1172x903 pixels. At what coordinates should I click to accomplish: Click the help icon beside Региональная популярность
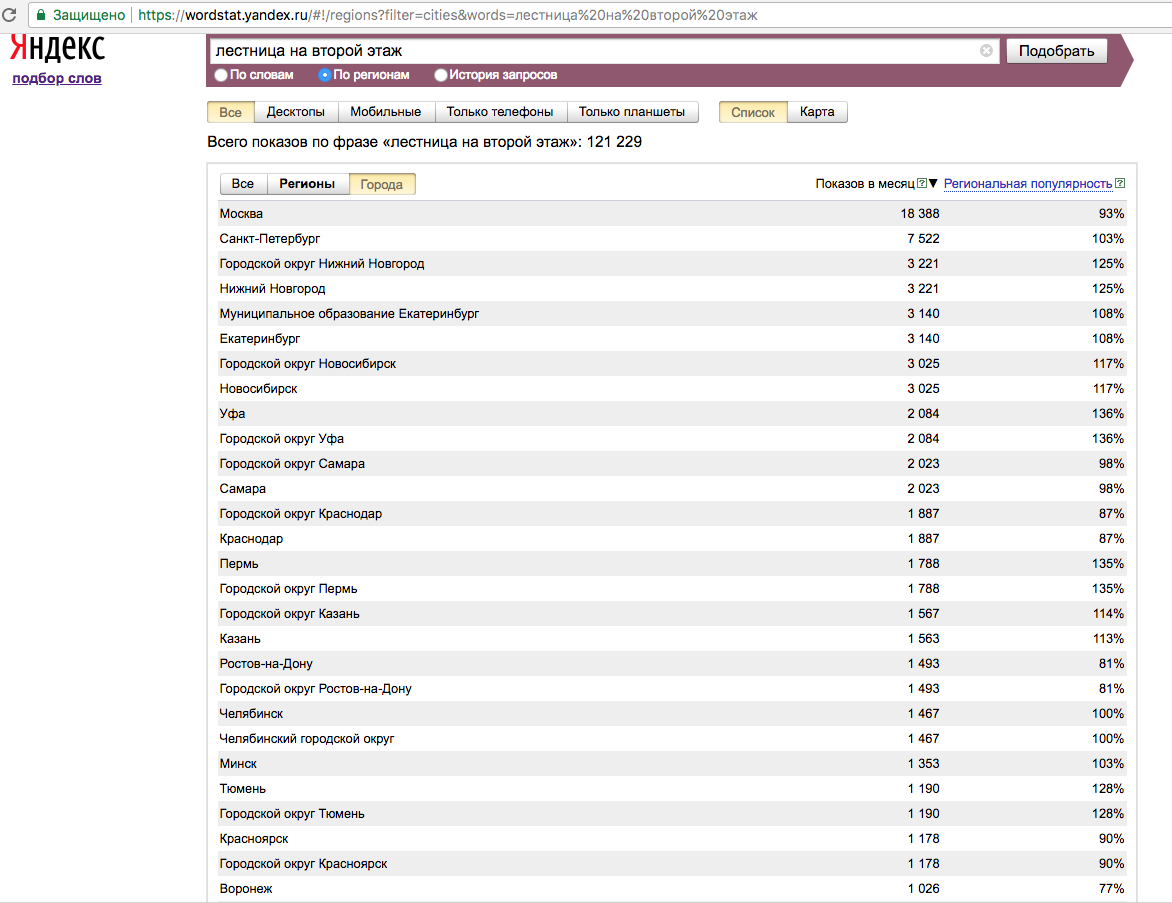click(1120, 184)
